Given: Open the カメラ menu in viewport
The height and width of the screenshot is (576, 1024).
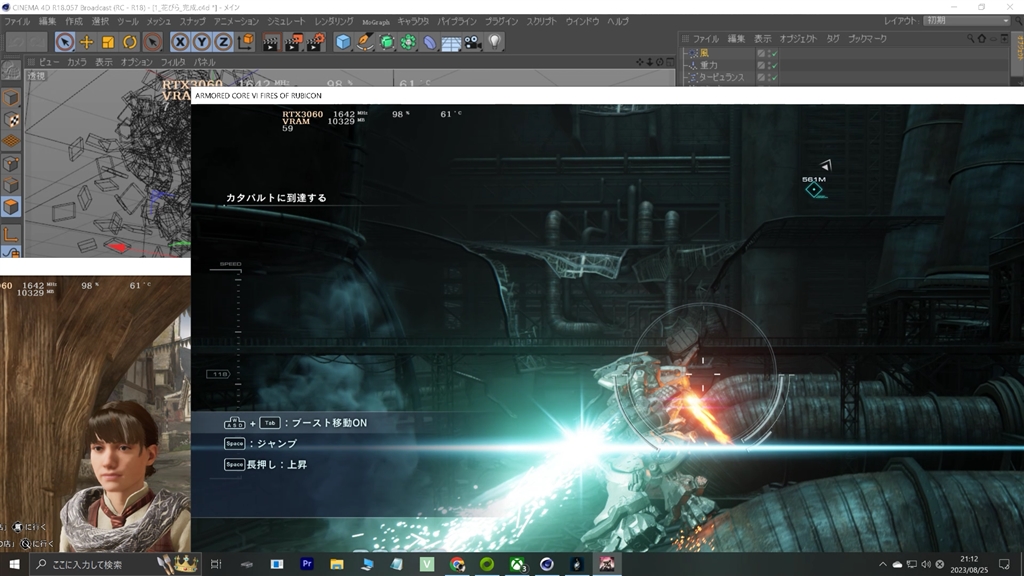Looking at the screenshot, I should click(x=76, y=62).
